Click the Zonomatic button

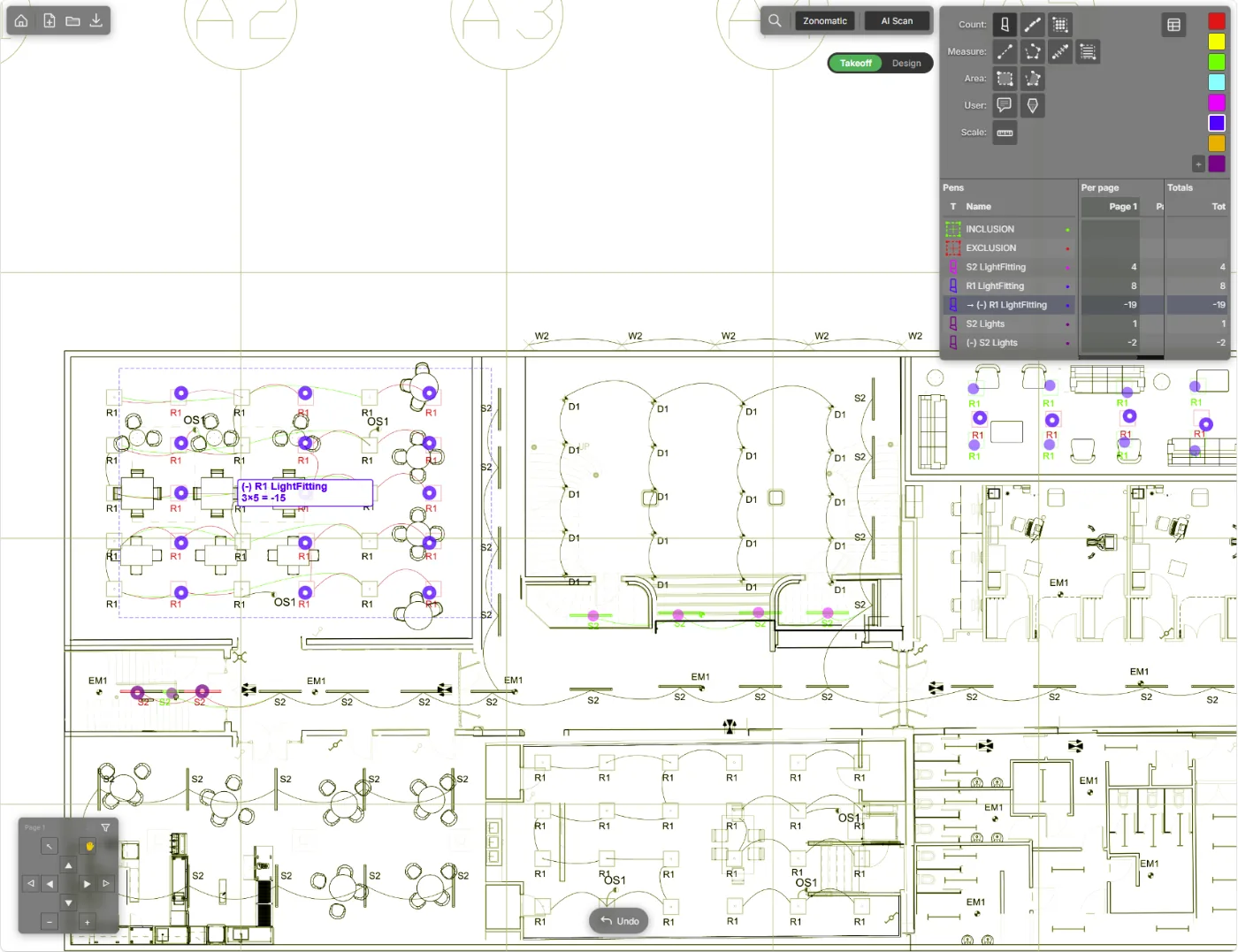click(825, 20)
